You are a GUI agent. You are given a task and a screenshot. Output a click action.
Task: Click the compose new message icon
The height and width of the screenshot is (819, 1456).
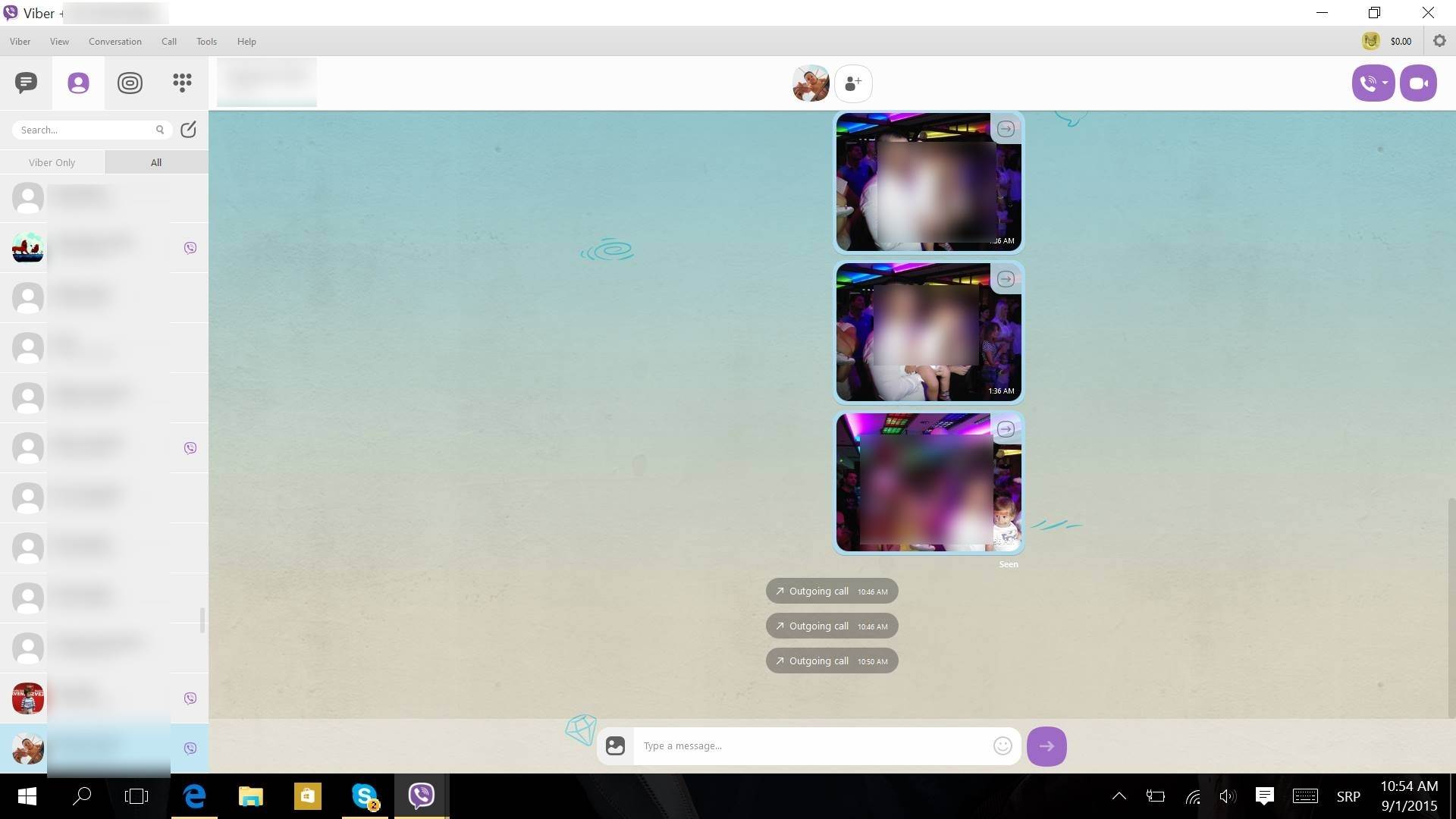click(x=189, y=130)
